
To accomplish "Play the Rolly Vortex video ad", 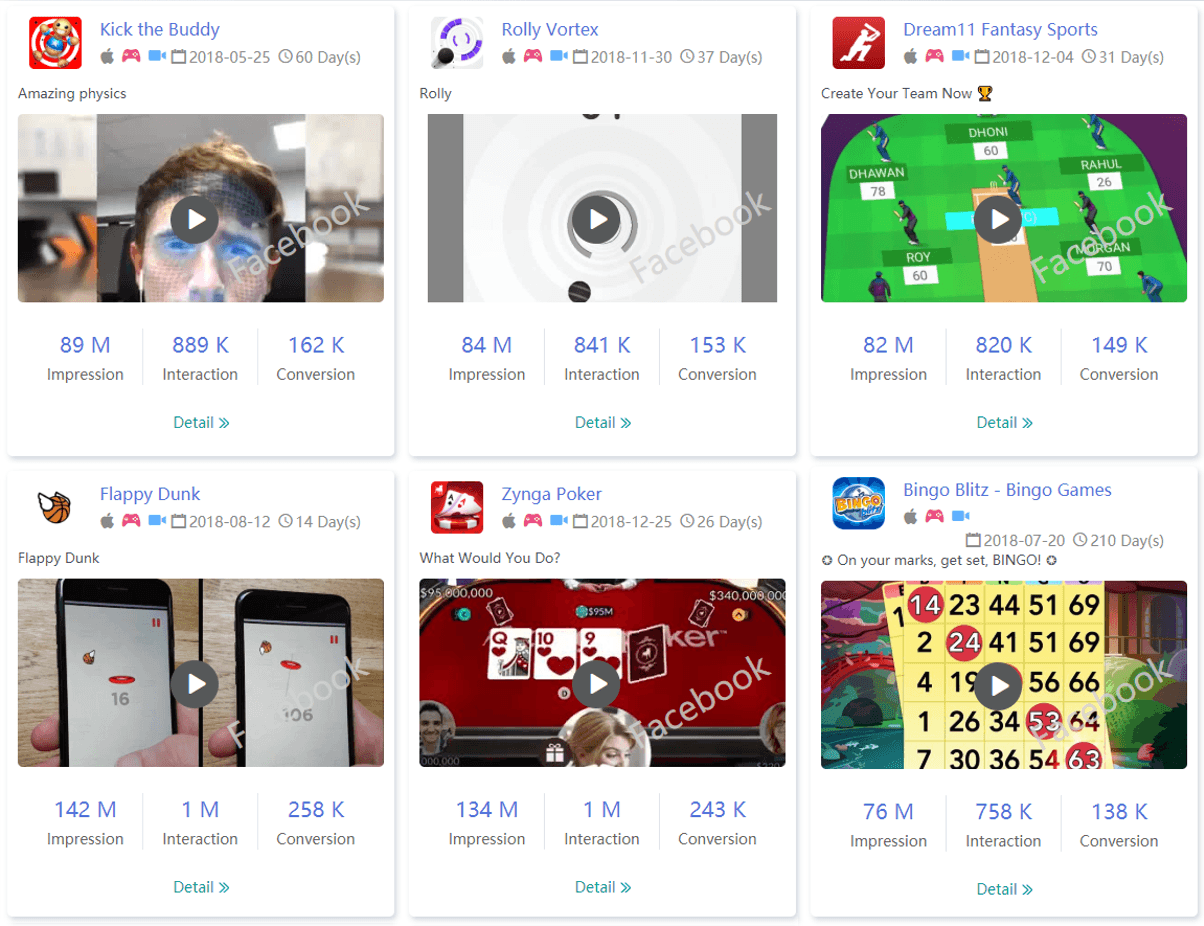I will click(597, 219).
